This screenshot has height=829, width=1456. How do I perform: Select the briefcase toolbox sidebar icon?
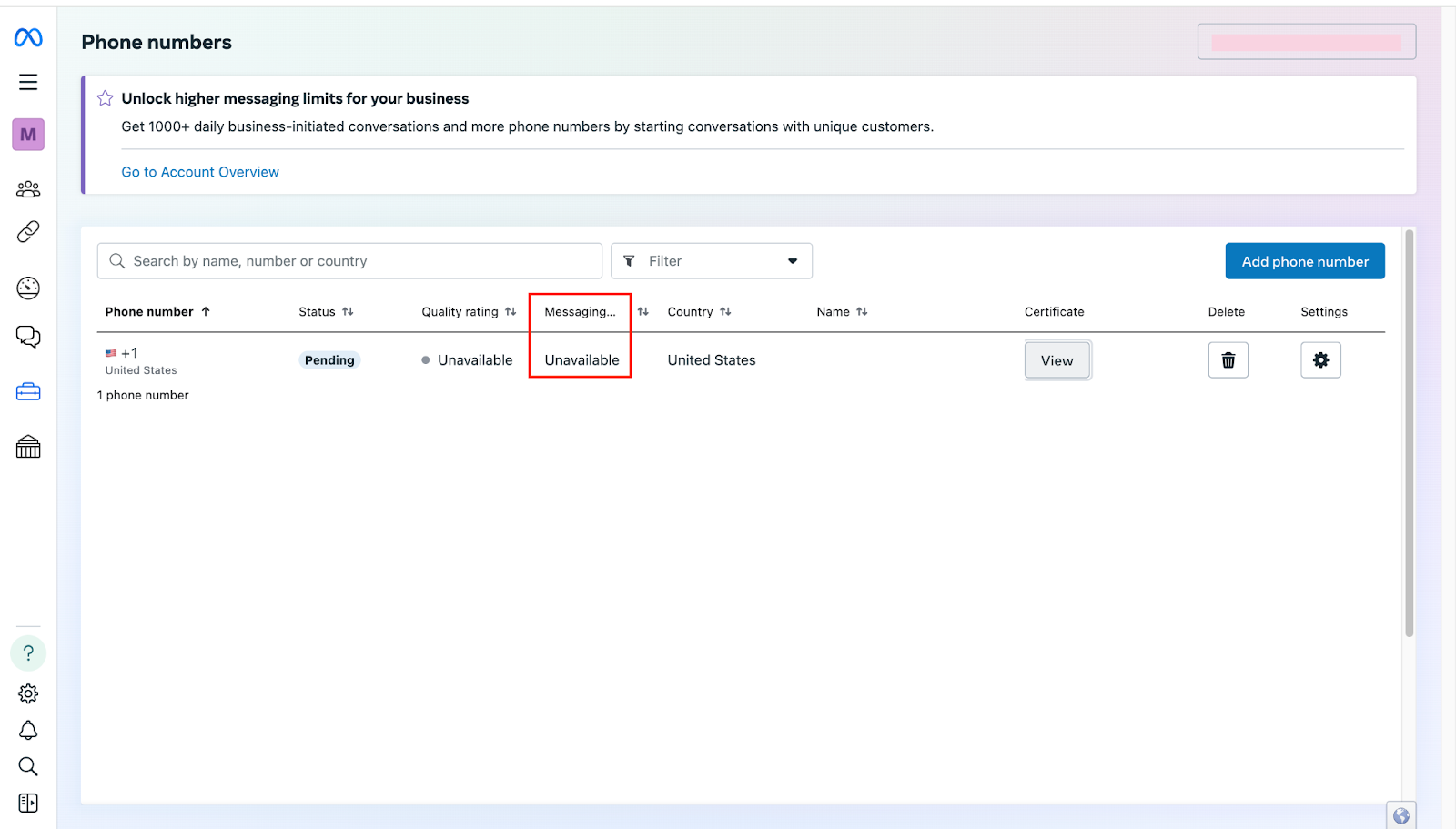28,392
